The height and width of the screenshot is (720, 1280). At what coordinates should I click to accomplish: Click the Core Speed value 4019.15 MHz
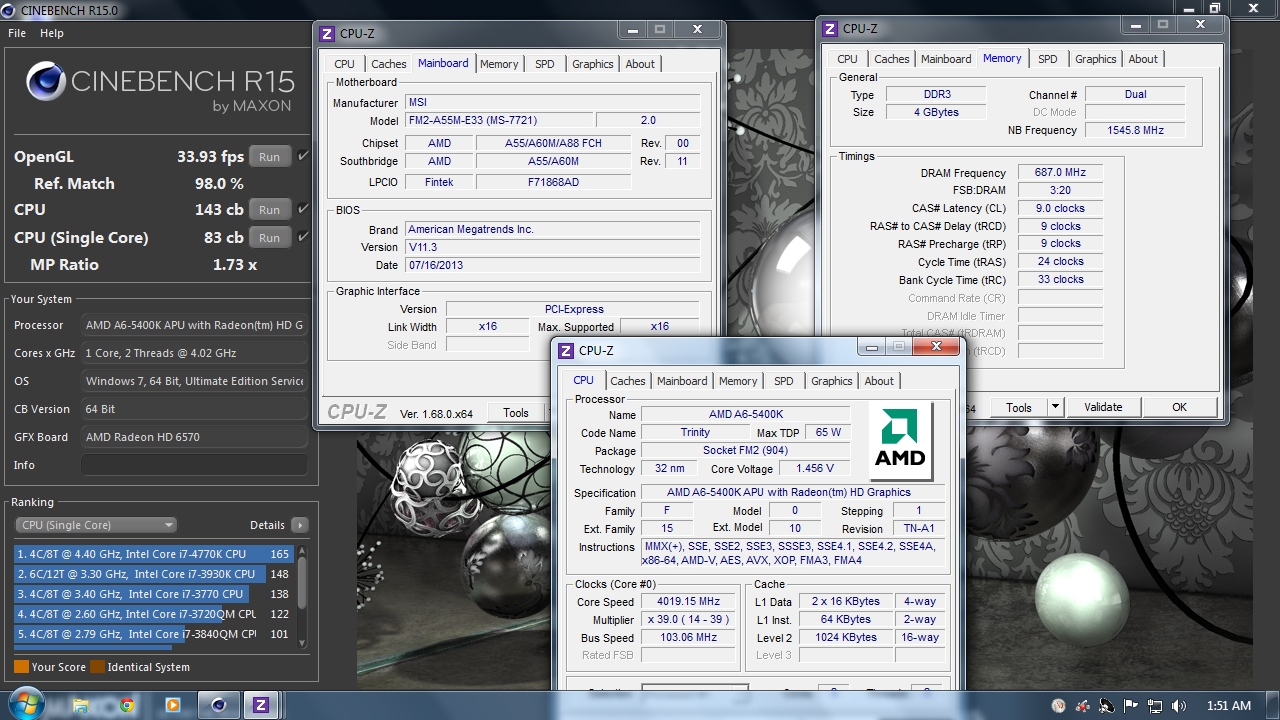pos(688,602)
